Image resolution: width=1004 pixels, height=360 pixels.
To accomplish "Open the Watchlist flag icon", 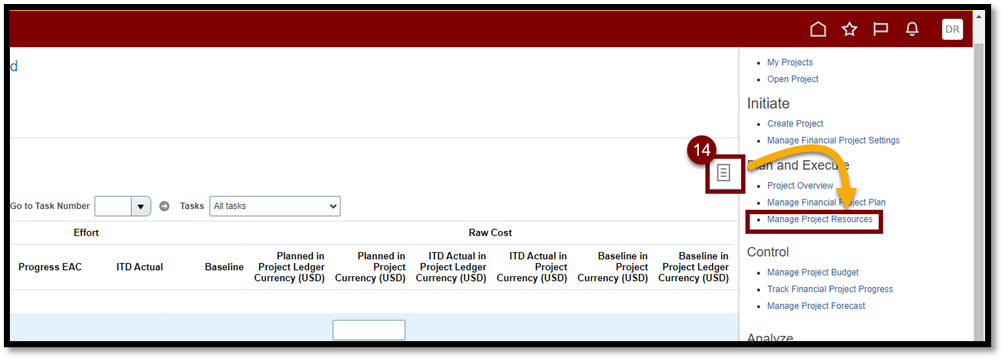I will (x=881, y=29).
